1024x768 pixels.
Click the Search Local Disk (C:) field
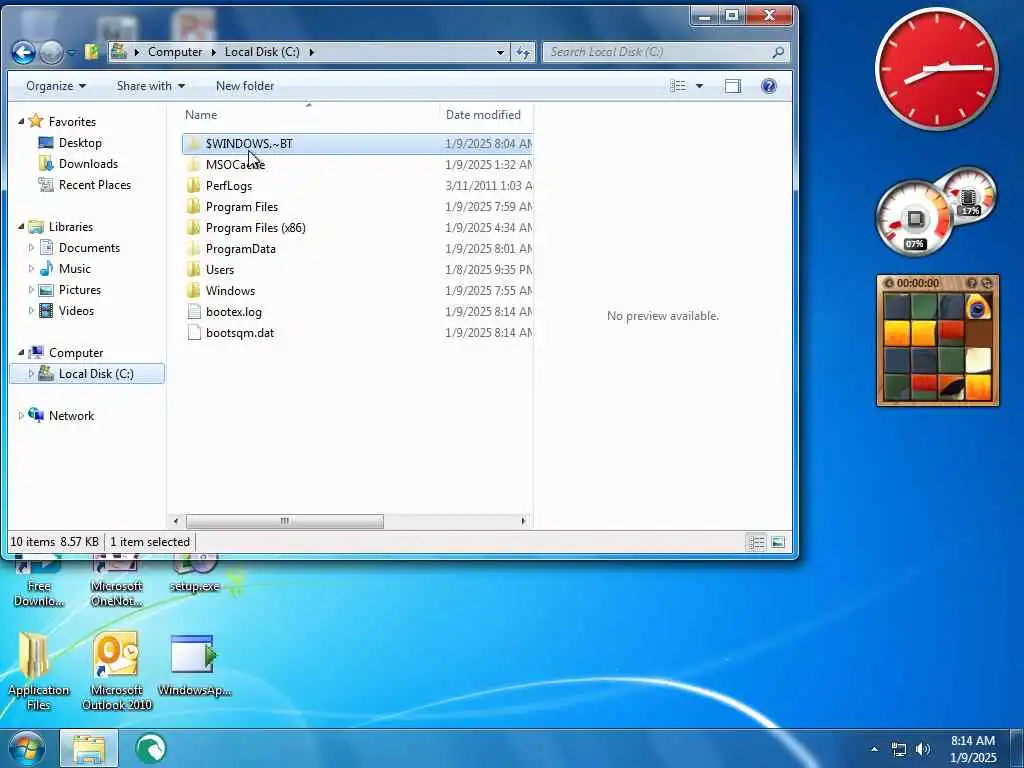[x=665, y=52]
